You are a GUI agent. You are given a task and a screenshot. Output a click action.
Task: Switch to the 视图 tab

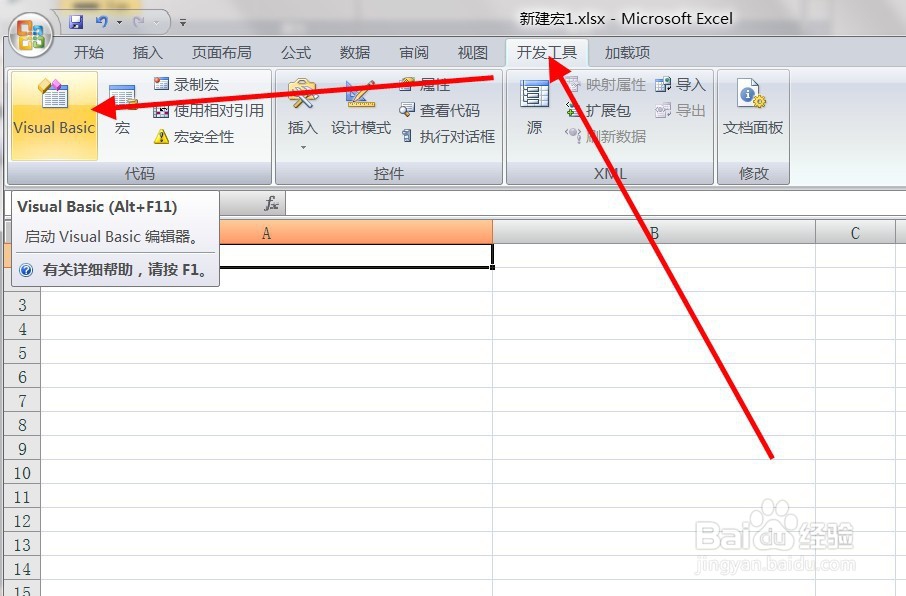coord(473,53)
